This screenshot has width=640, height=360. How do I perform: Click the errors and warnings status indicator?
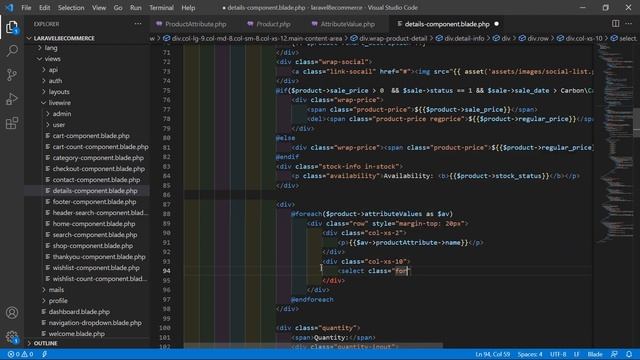point(20,354)
